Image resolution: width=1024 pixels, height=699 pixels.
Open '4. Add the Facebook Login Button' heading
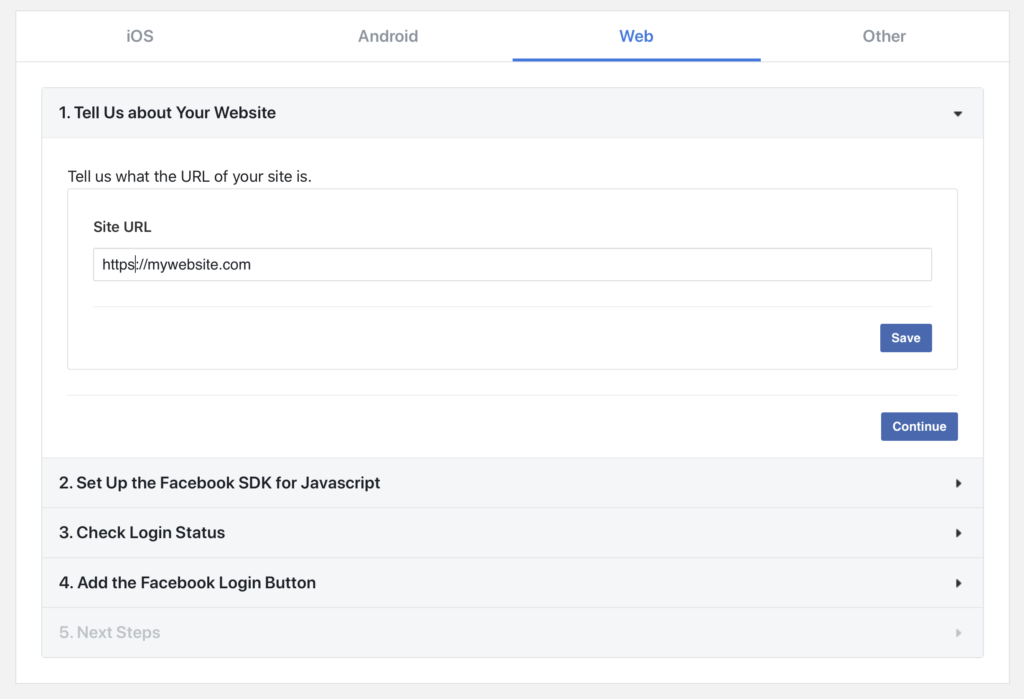(x=187, y=583)
